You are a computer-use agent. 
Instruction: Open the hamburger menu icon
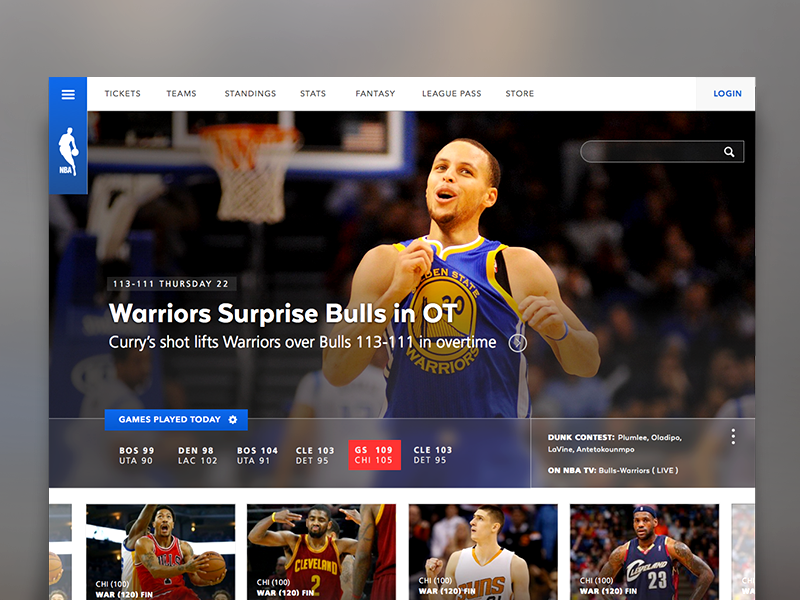pos(68,94)
